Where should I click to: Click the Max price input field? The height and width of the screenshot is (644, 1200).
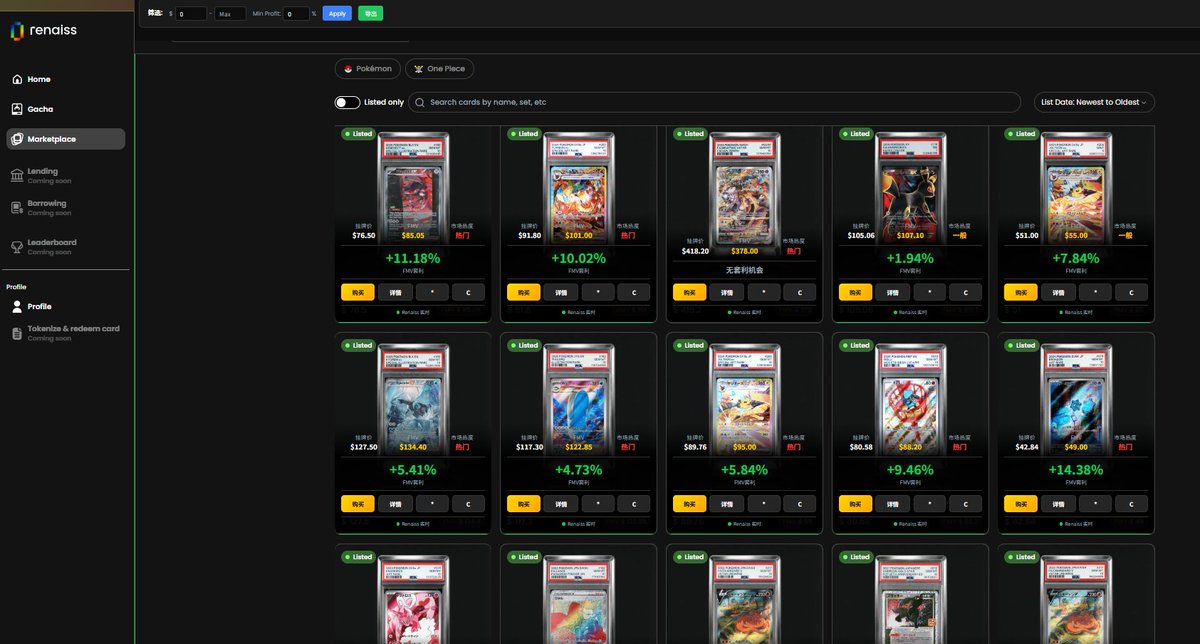231,14
